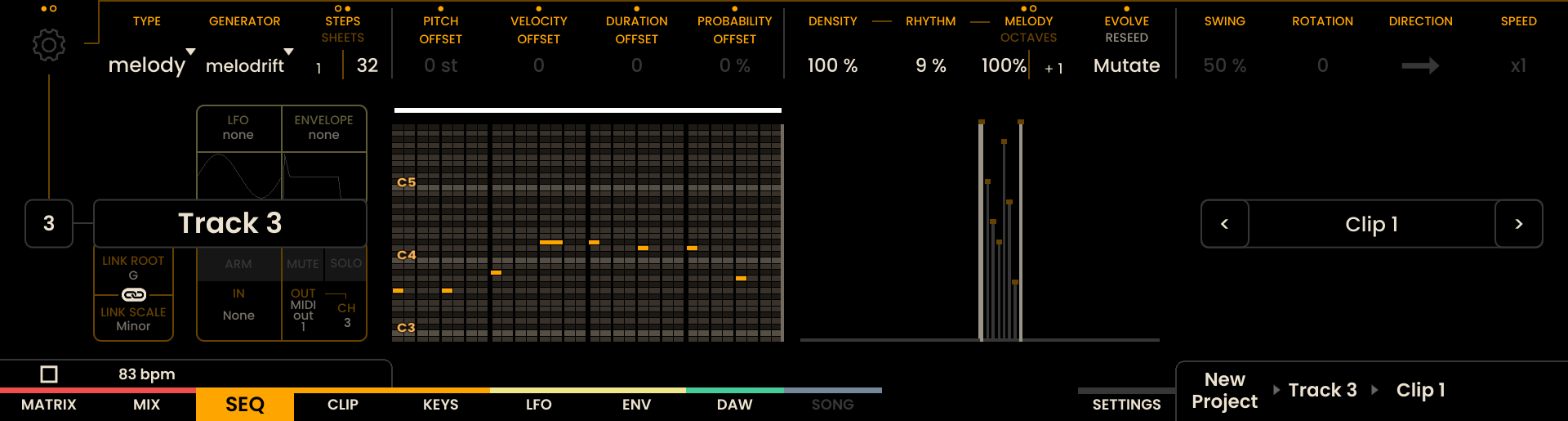Click the direction arrow icon
The width and height of the screenshot is (1568, 421).
(1420, 65)
